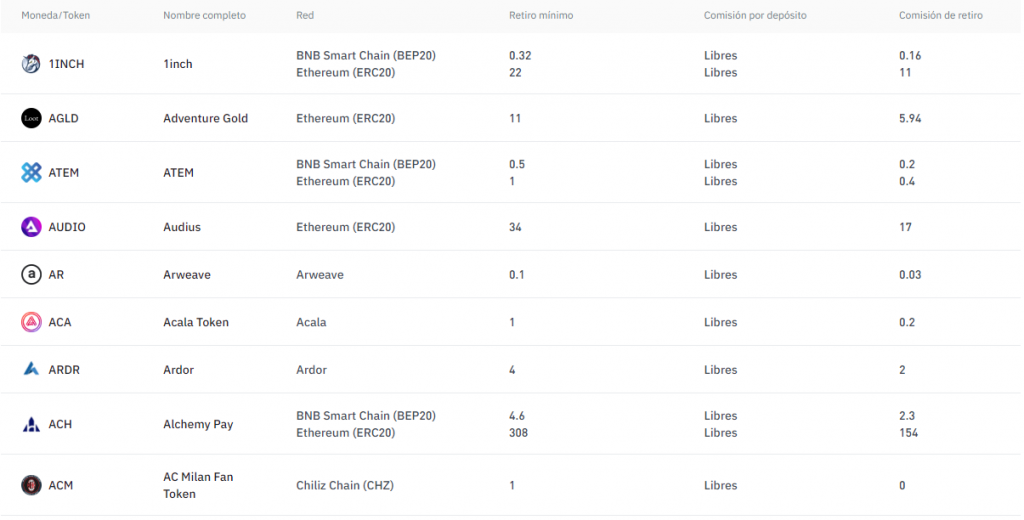Screen dimensions: 1024x520
Task: Click the Nombre completo column header
Action: click(x=204, y=16)
